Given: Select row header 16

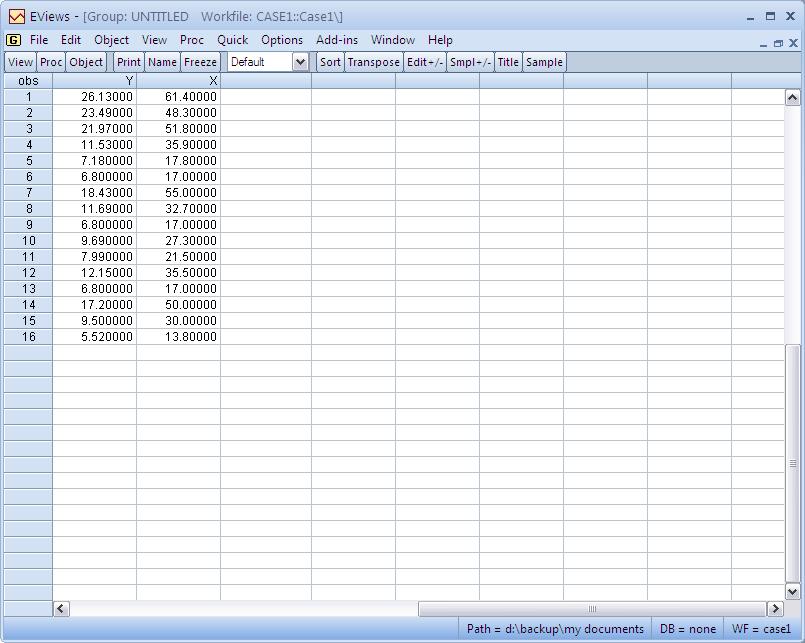Looking at the screenshot, I should (28, 336).
